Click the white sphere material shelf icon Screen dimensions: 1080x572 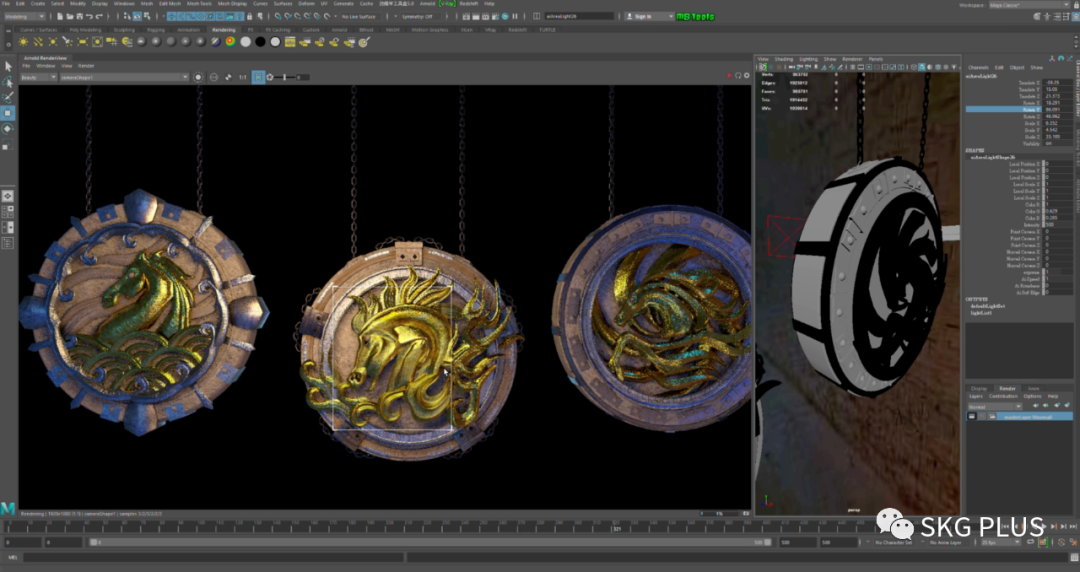pos(245,42)
